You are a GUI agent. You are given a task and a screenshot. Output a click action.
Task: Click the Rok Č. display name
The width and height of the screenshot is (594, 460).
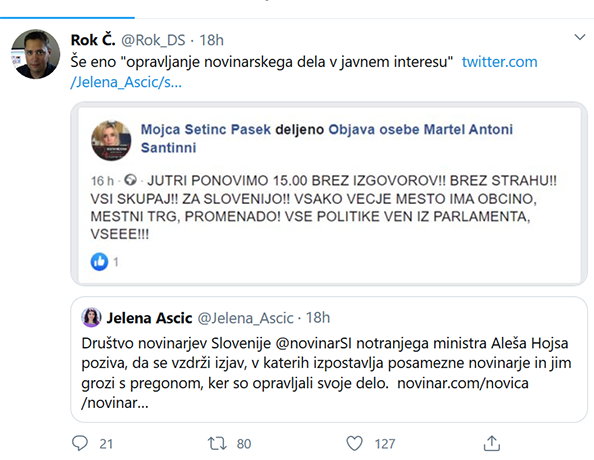tap(93, 40)
